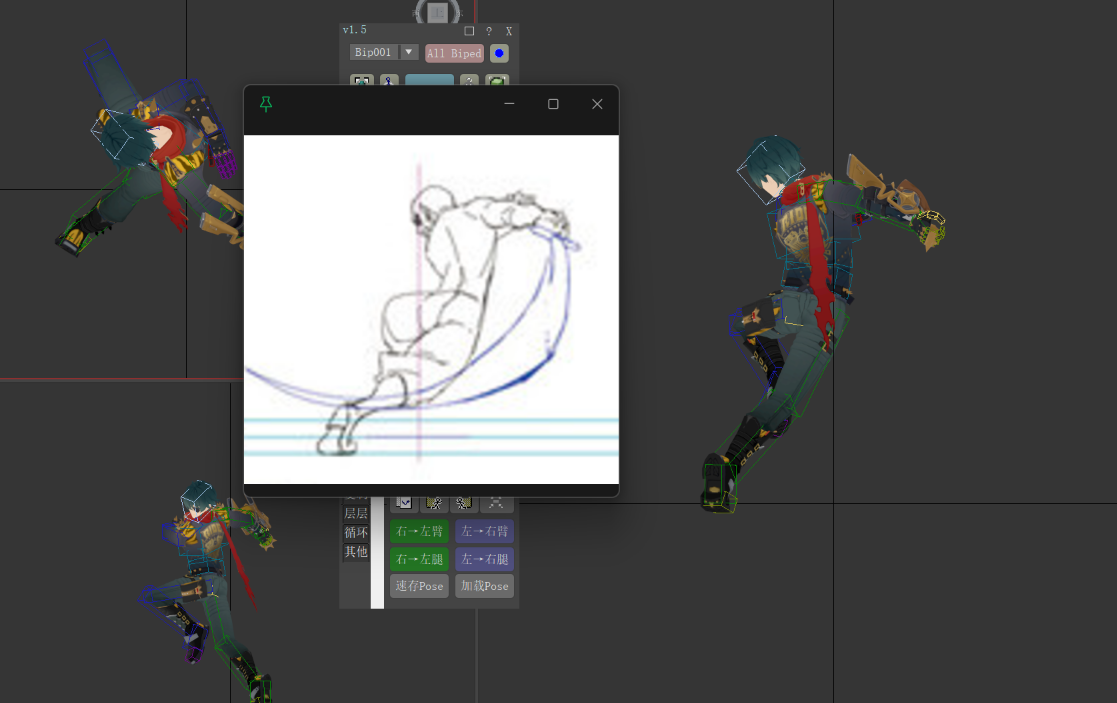Viewport: 1117px width, 703px height.
Task: Switch to the 其他 tab
Action: pos(356,551)
